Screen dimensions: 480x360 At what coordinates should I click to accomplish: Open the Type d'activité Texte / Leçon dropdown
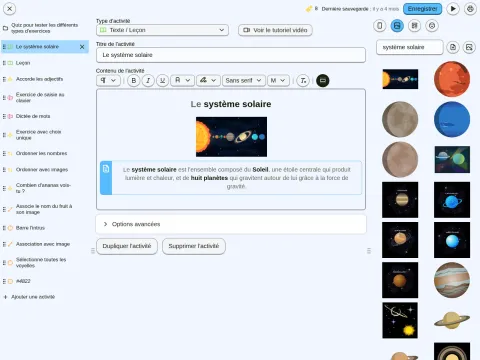tap(162, 30)
